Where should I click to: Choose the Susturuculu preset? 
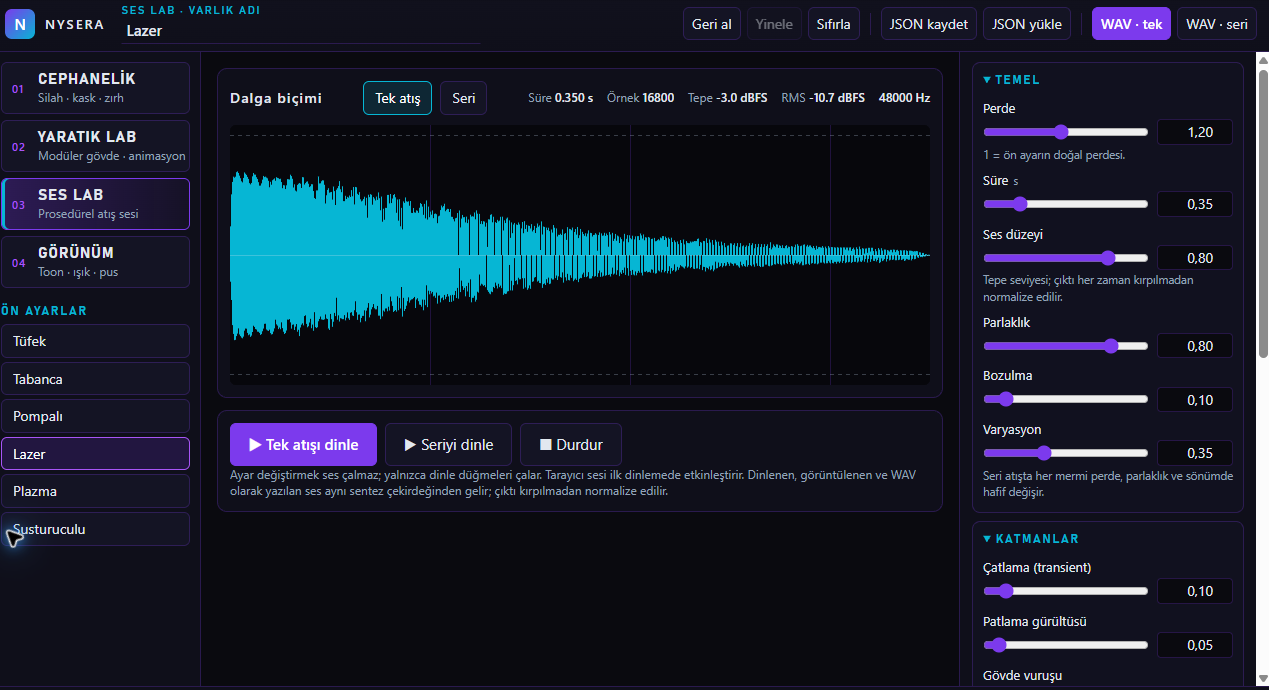(x=95, y=529)
